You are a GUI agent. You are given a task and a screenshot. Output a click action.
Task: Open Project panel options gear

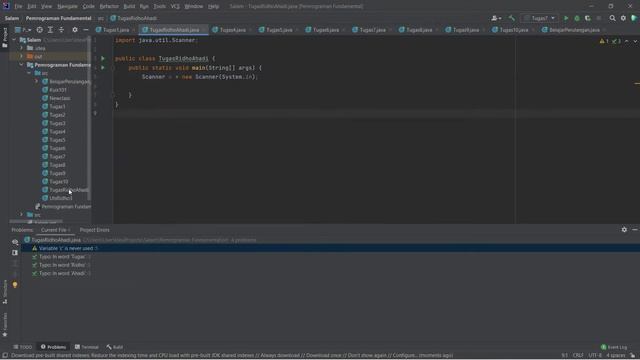[75, 30]
